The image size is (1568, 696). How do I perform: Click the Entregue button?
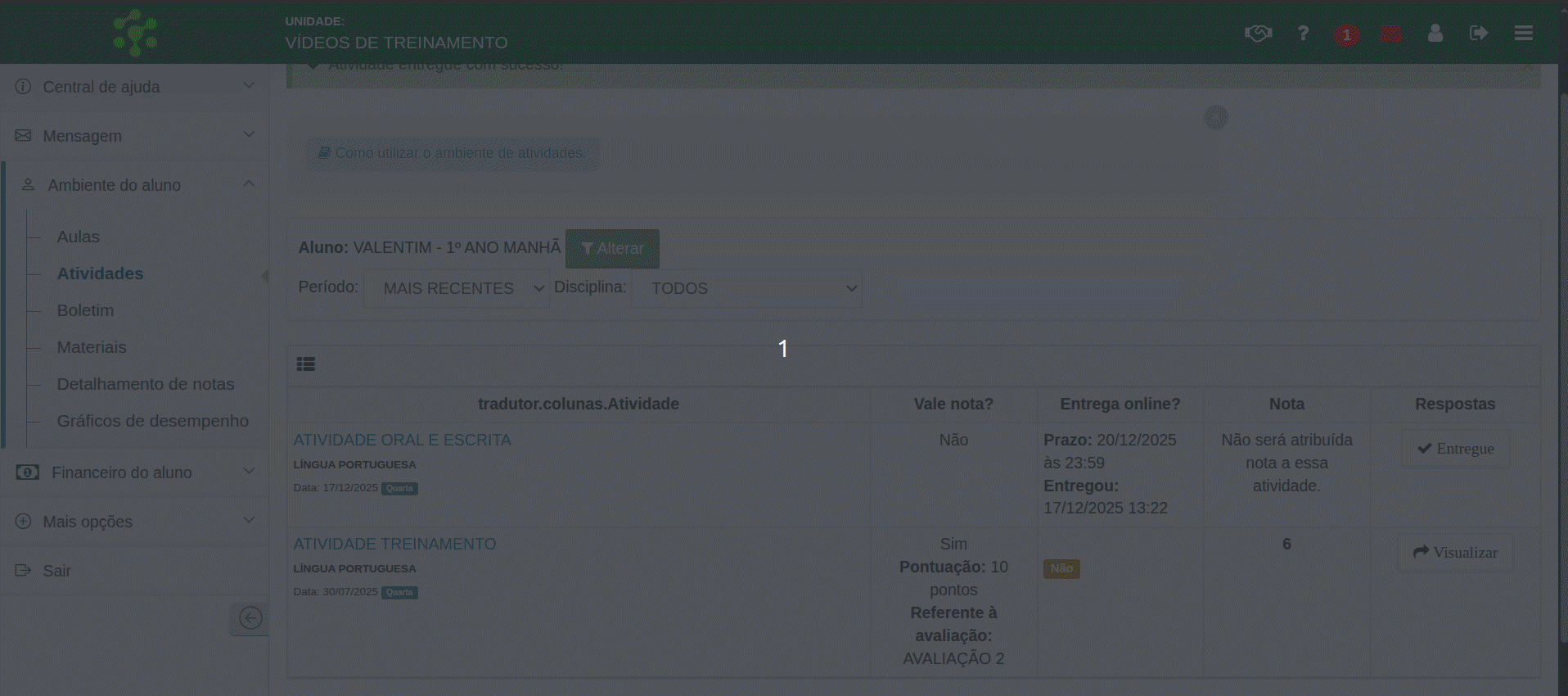1455,449
